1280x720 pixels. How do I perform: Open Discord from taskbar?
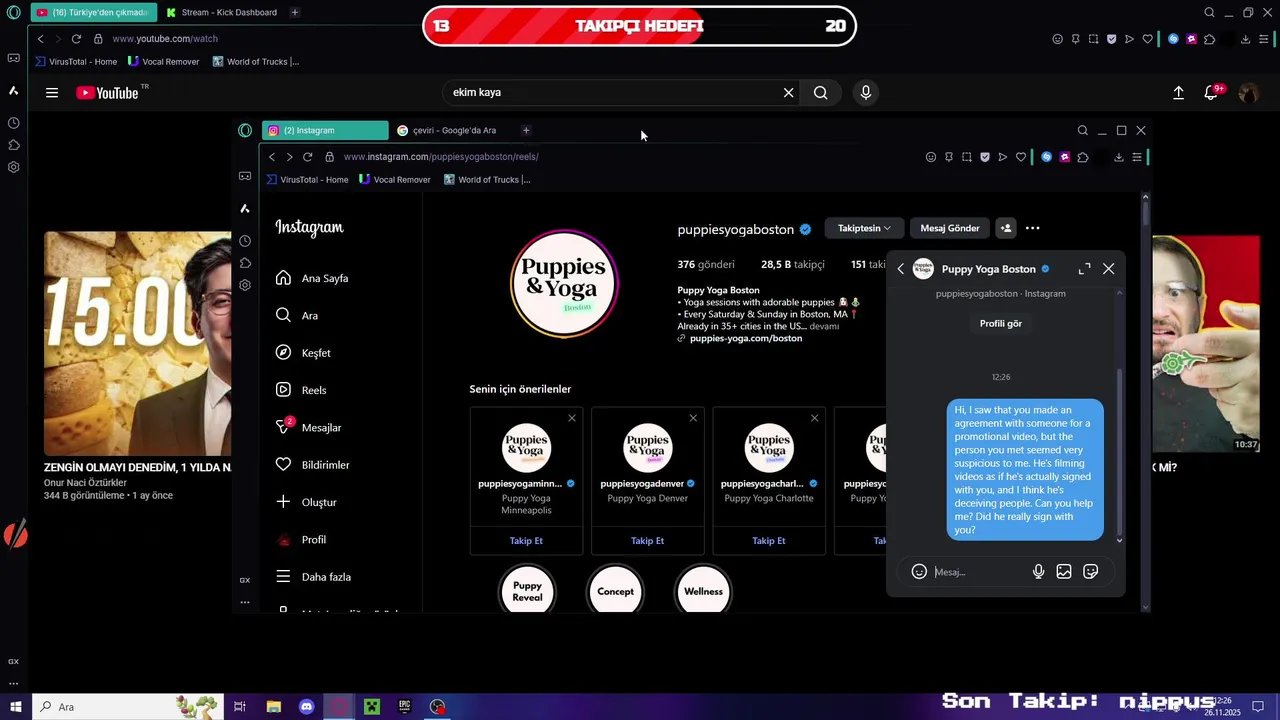(x=307, y=707)
